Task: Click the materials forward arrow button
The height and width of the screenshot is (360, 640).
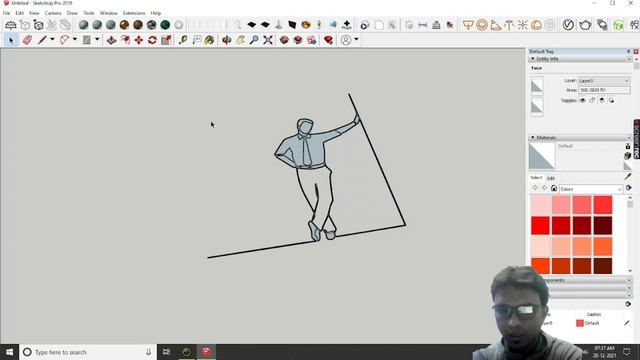Action: [x=544, y=188]
